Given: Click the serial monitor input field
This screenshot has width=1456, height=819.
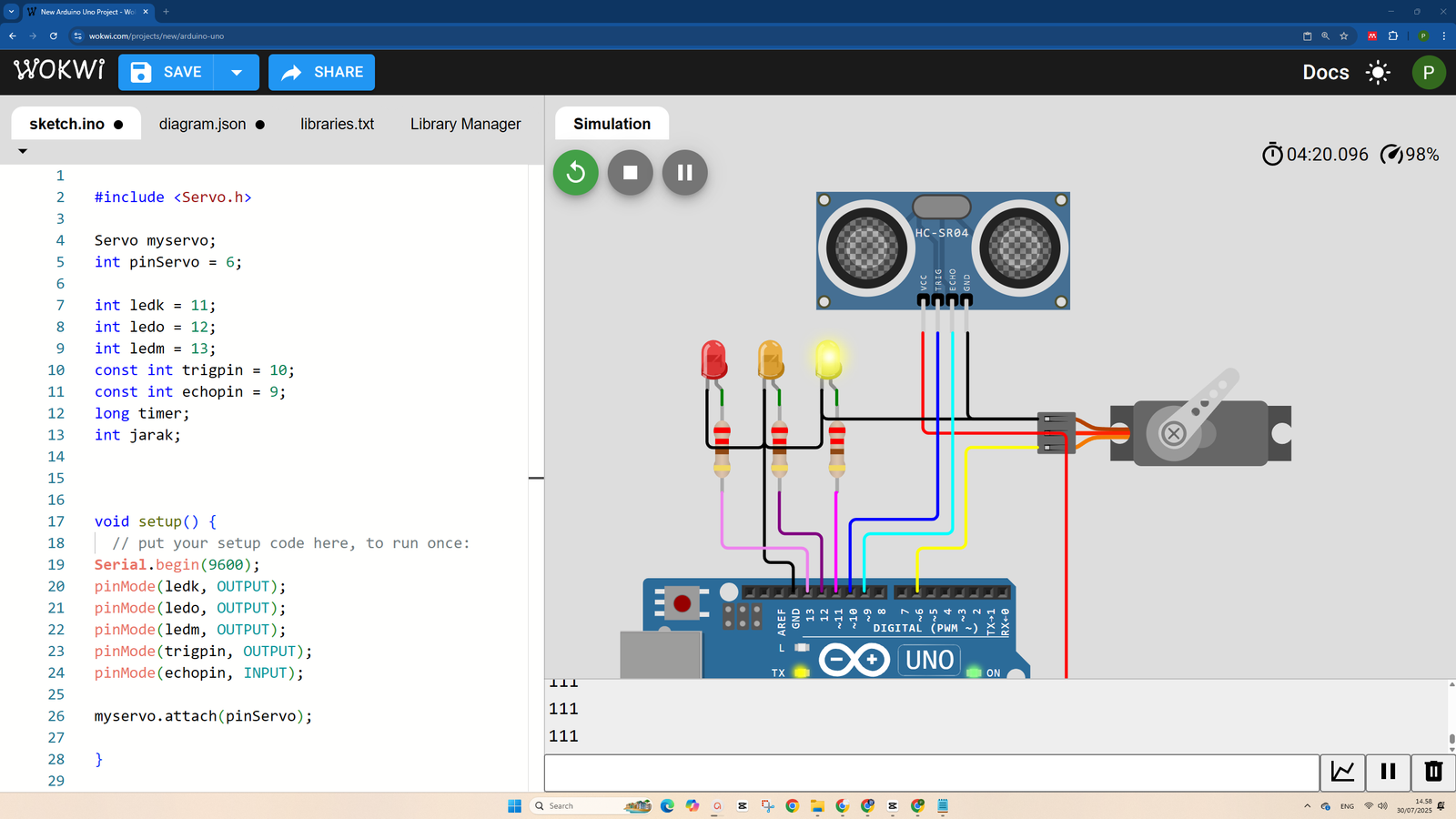Looking at the screenshot, I should click(x=932, y=773).
